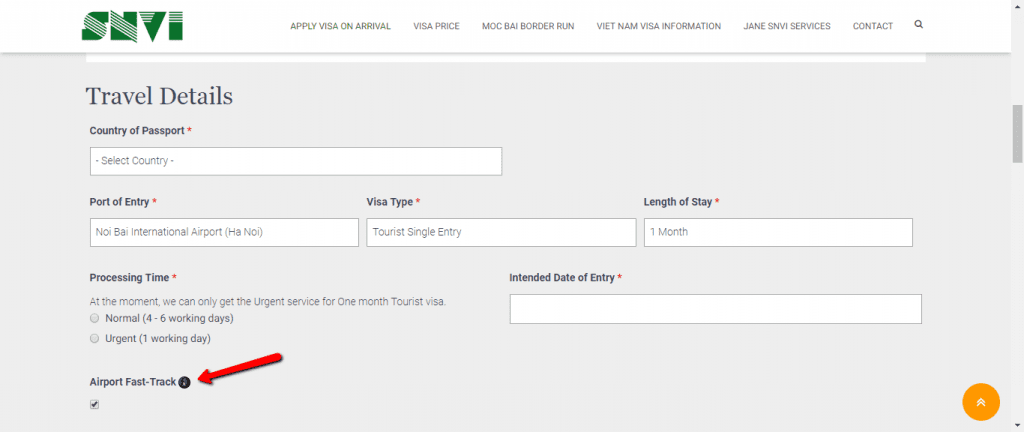Click the Airport Fast-Track label
Image resolution: width=1024 pixels, height=432 pixels.
(x=133, y=382)
